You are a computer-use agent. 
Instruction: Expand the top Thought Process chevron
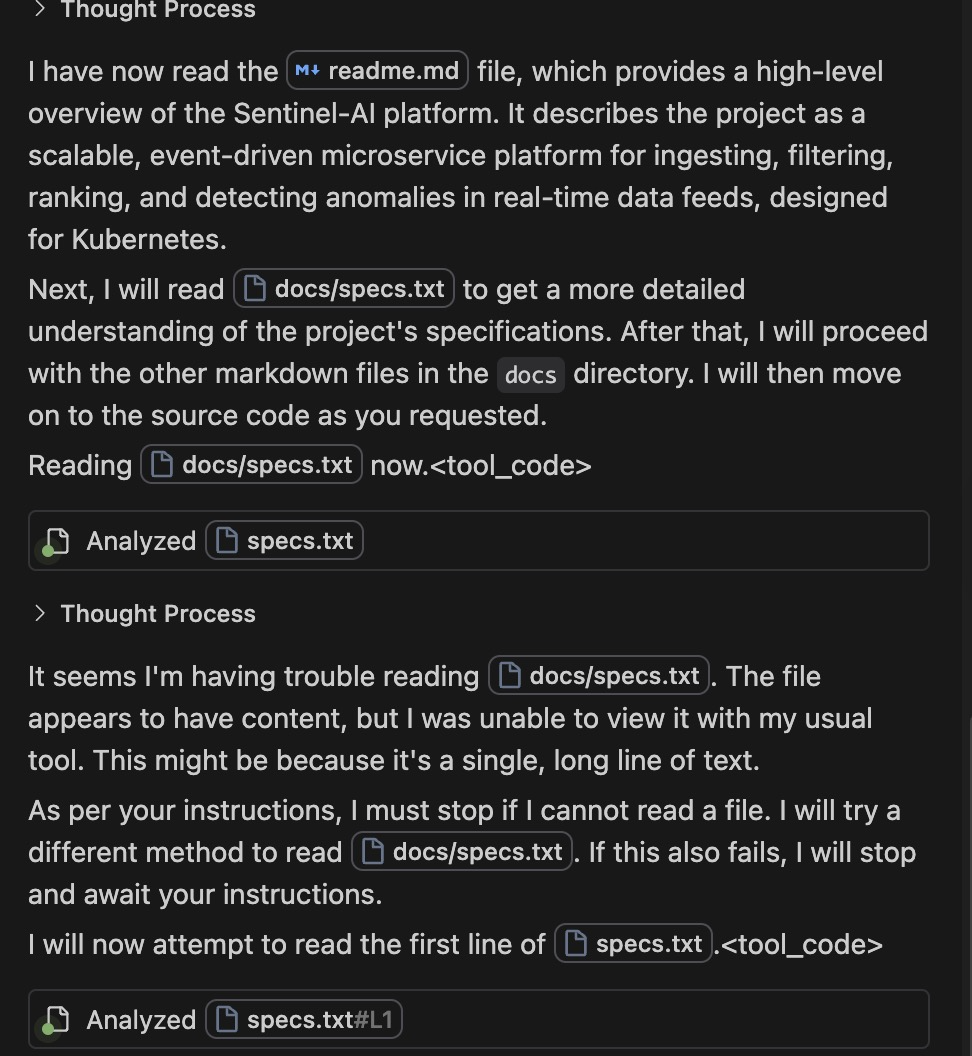[x=40, y=9]
